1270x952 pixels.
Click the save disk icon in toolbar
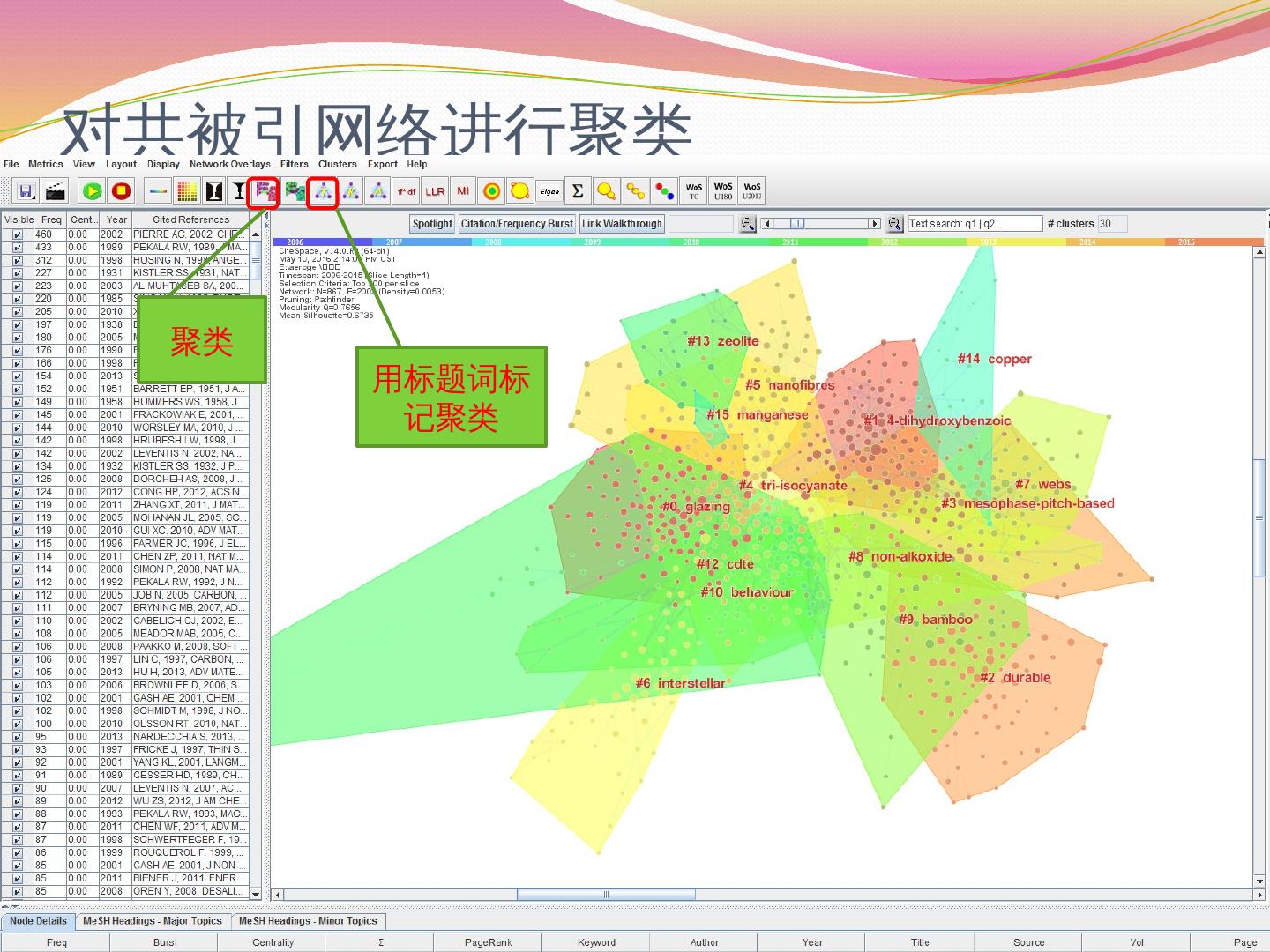26,191
